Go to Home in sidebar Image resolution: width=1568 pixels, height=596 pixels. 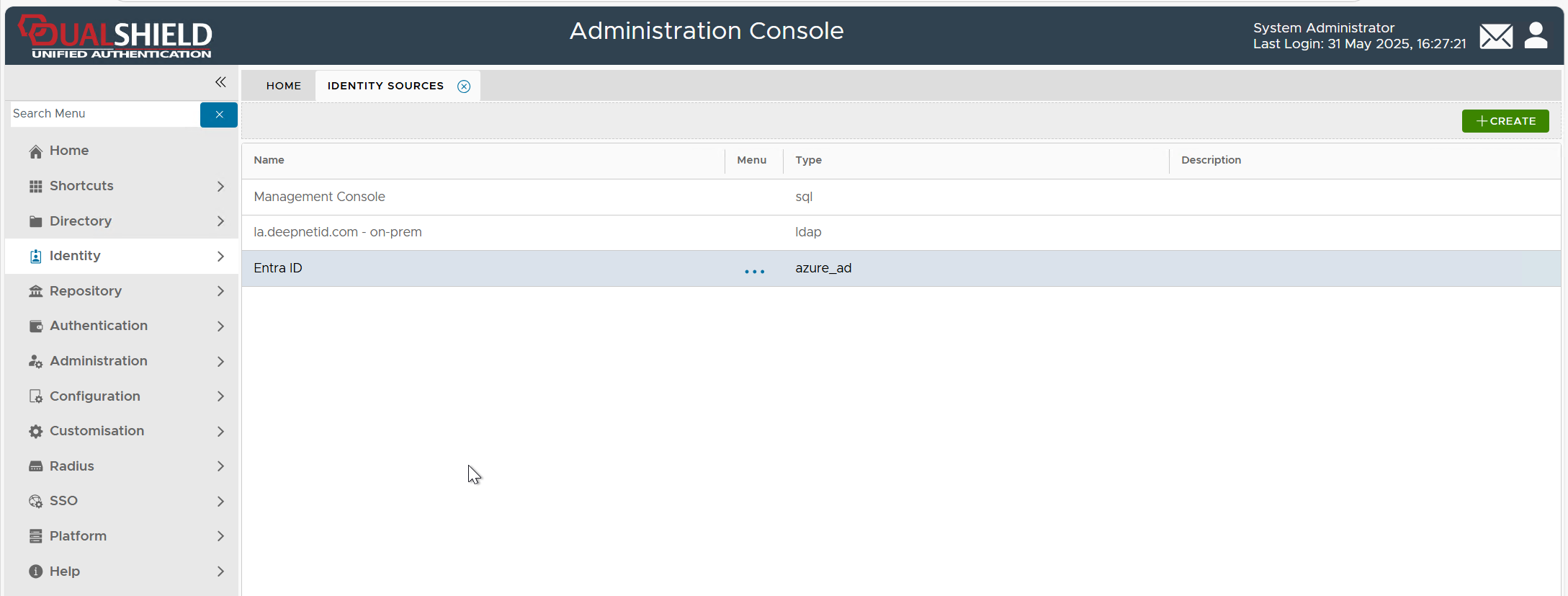[69, 151]
